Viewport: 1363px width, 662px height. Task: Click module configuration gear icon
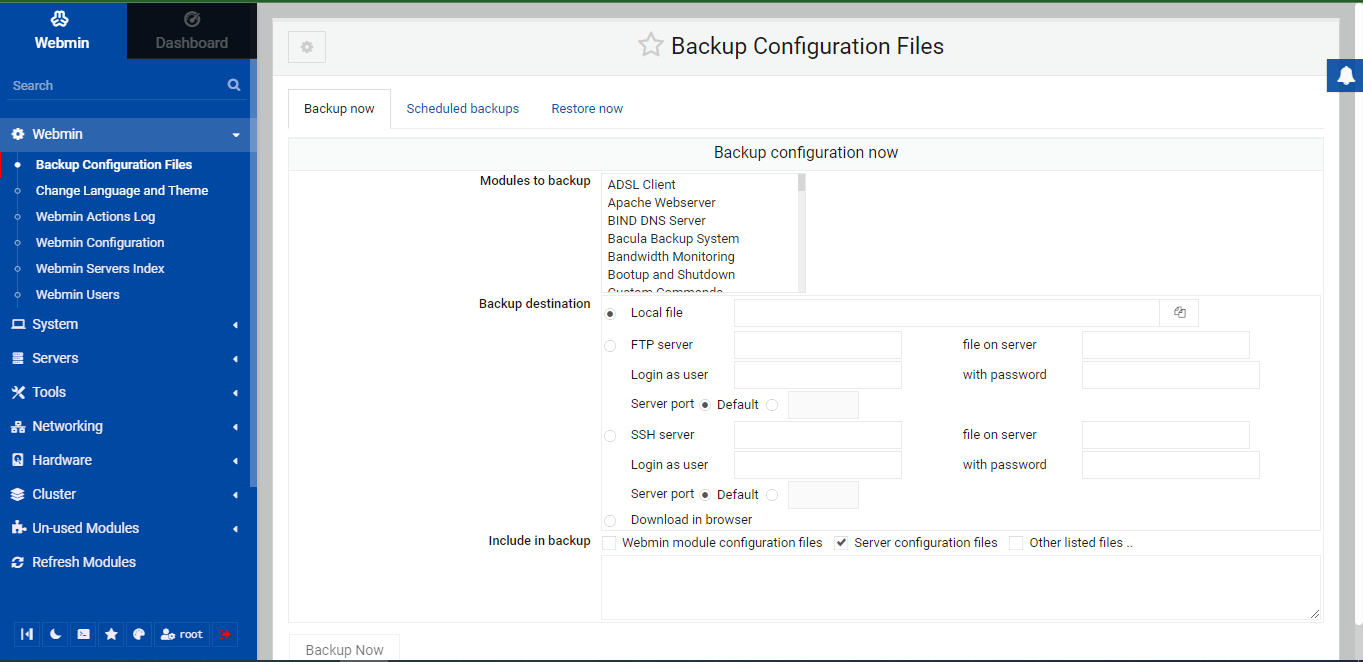pos(307,47)
